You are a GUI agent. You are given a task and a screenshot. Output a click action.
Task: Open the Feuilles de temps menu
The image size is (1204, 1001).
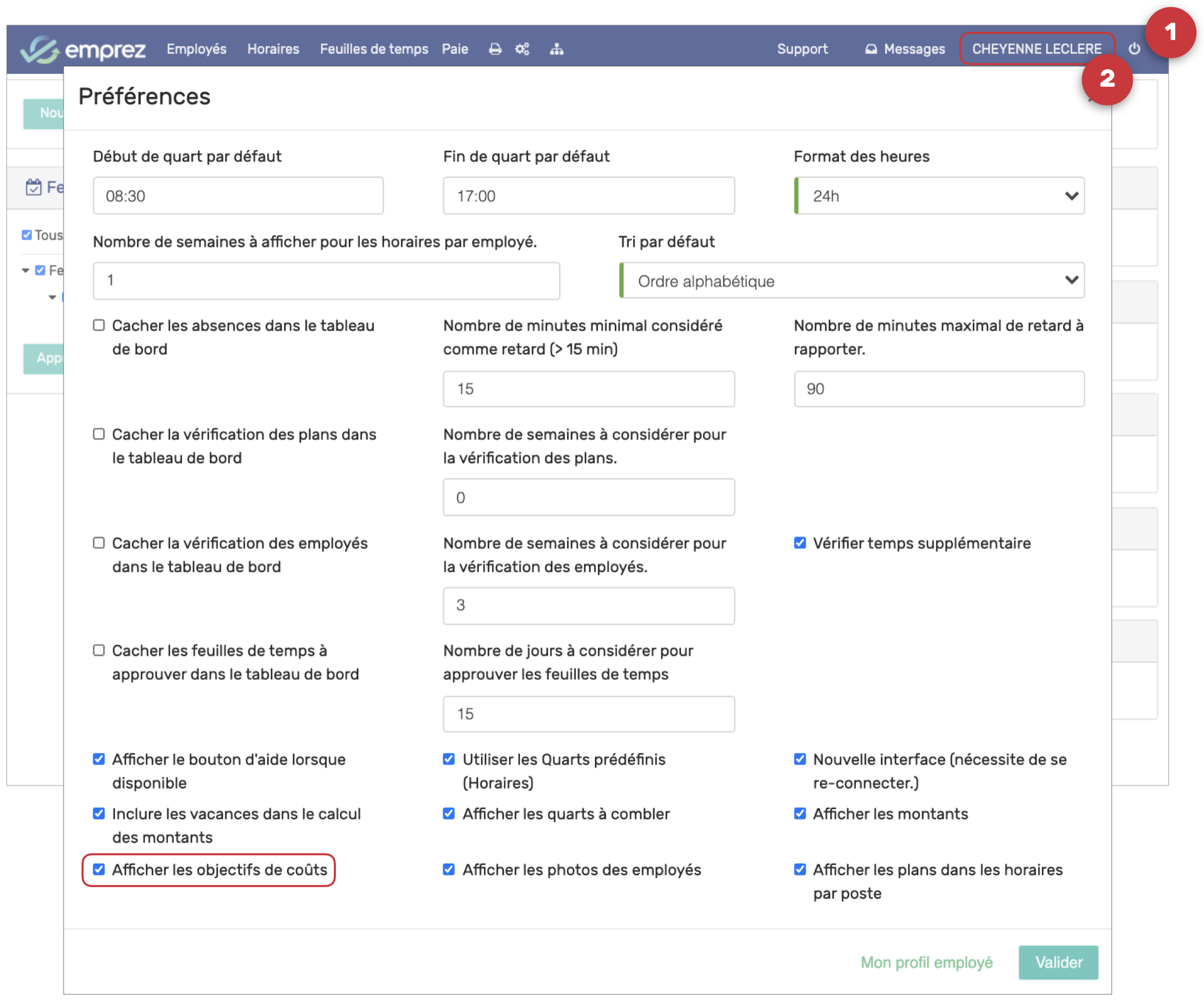click(374, 49)
